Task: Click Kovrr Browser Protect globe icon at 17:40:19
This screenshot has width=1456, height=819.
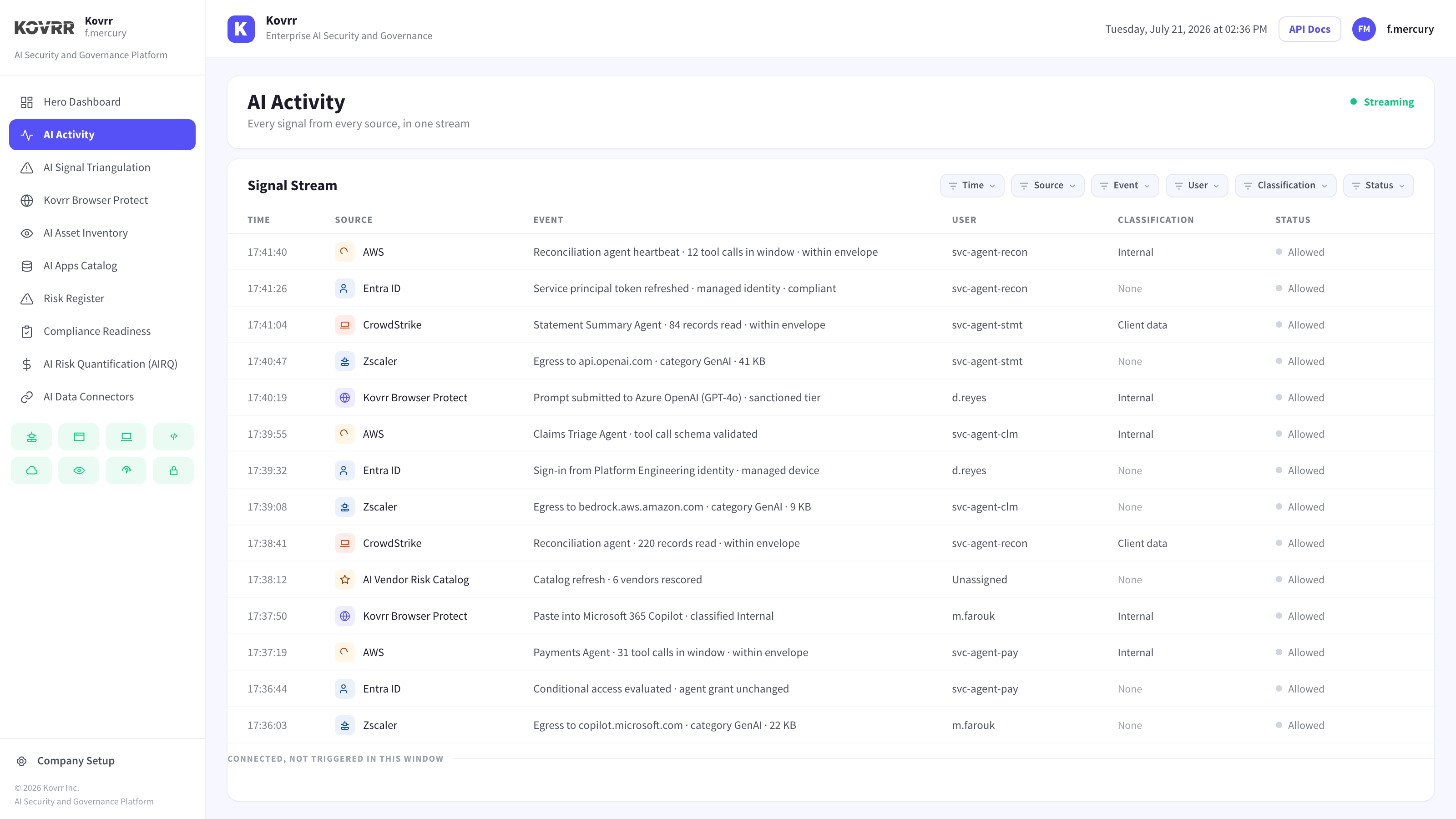Action: [x=345, y=397]
